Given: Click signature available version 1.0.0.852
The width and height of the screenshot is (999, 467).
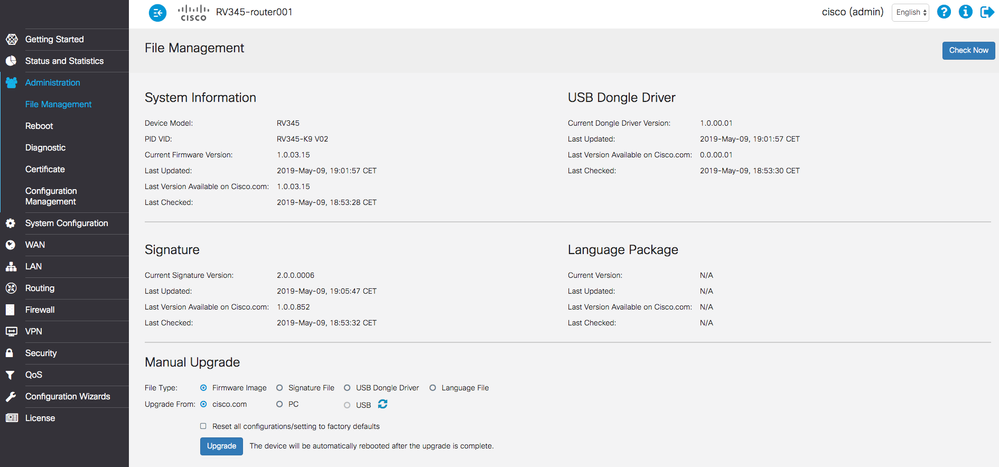Looking at the screenshot, I should pos(293,307).
